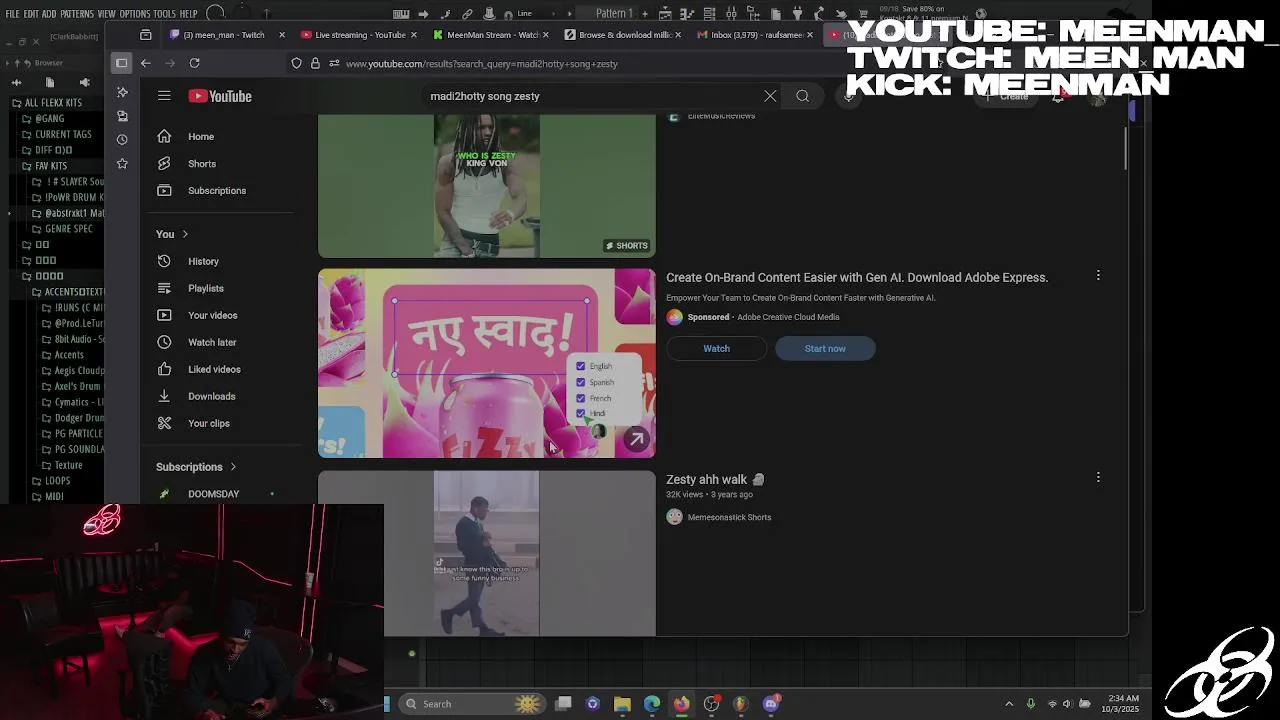Open DOOMSDAY subscription channel
1280x720 pixels.
[x=213, y=494]
